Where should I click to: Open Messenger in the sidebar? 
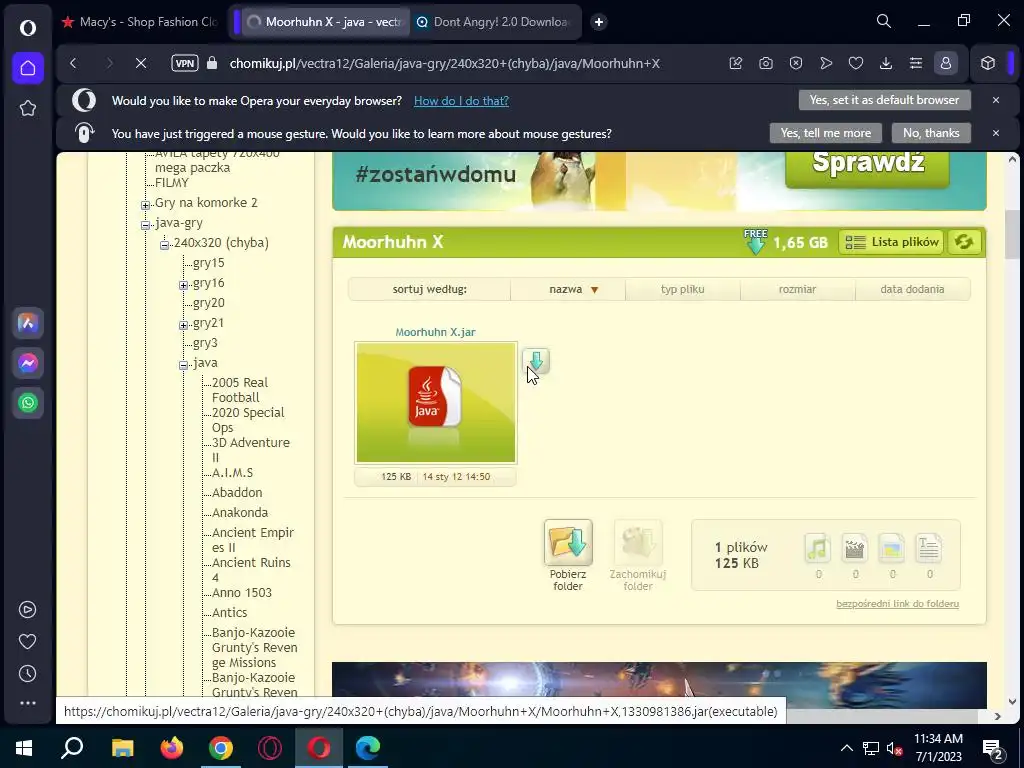pyautogui.click(x=27, y=362)
